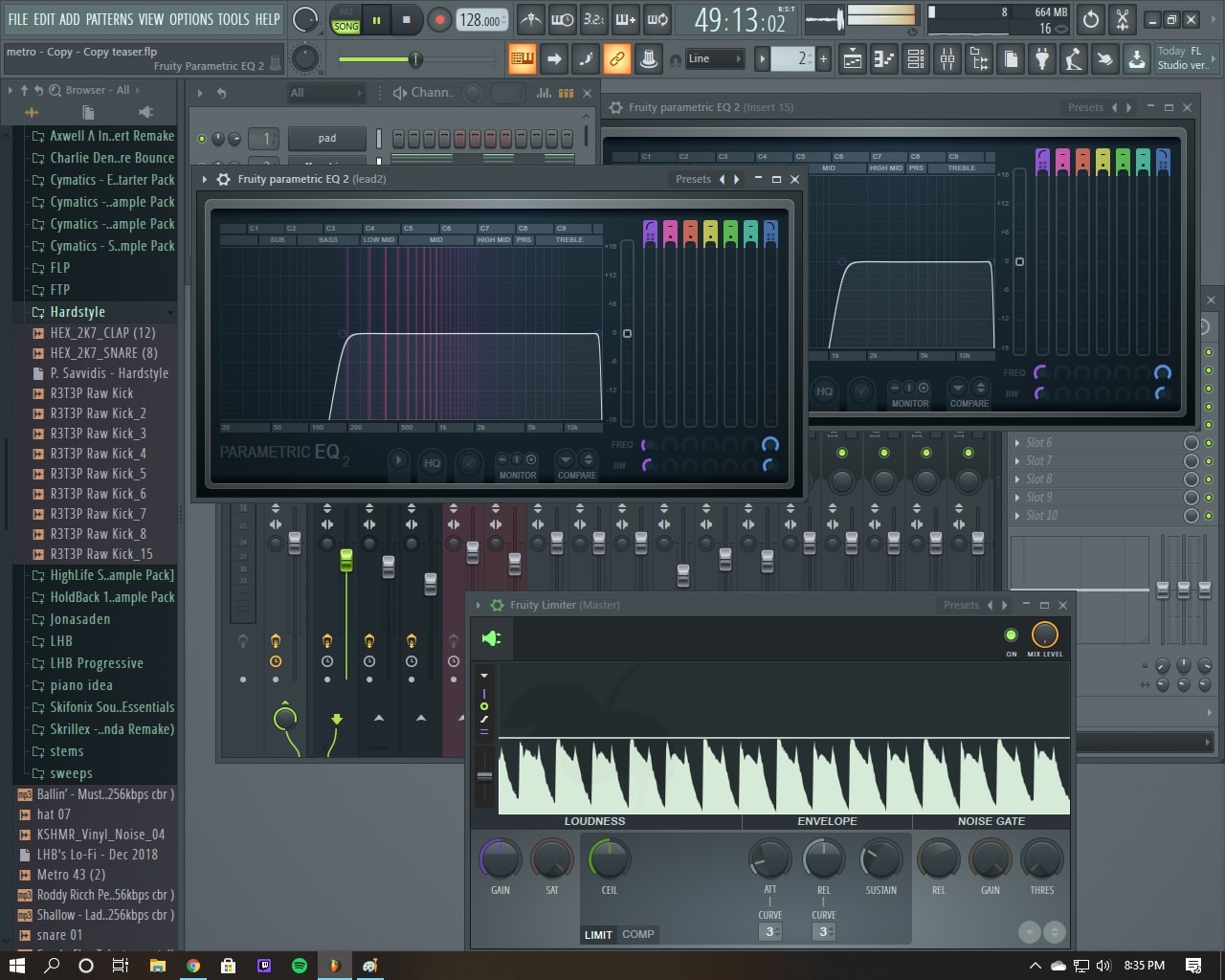Image resolution: width=1225 pixels, height=980 pixels.
Task: Click the stop playback button
Action: [x=407, y=19]
